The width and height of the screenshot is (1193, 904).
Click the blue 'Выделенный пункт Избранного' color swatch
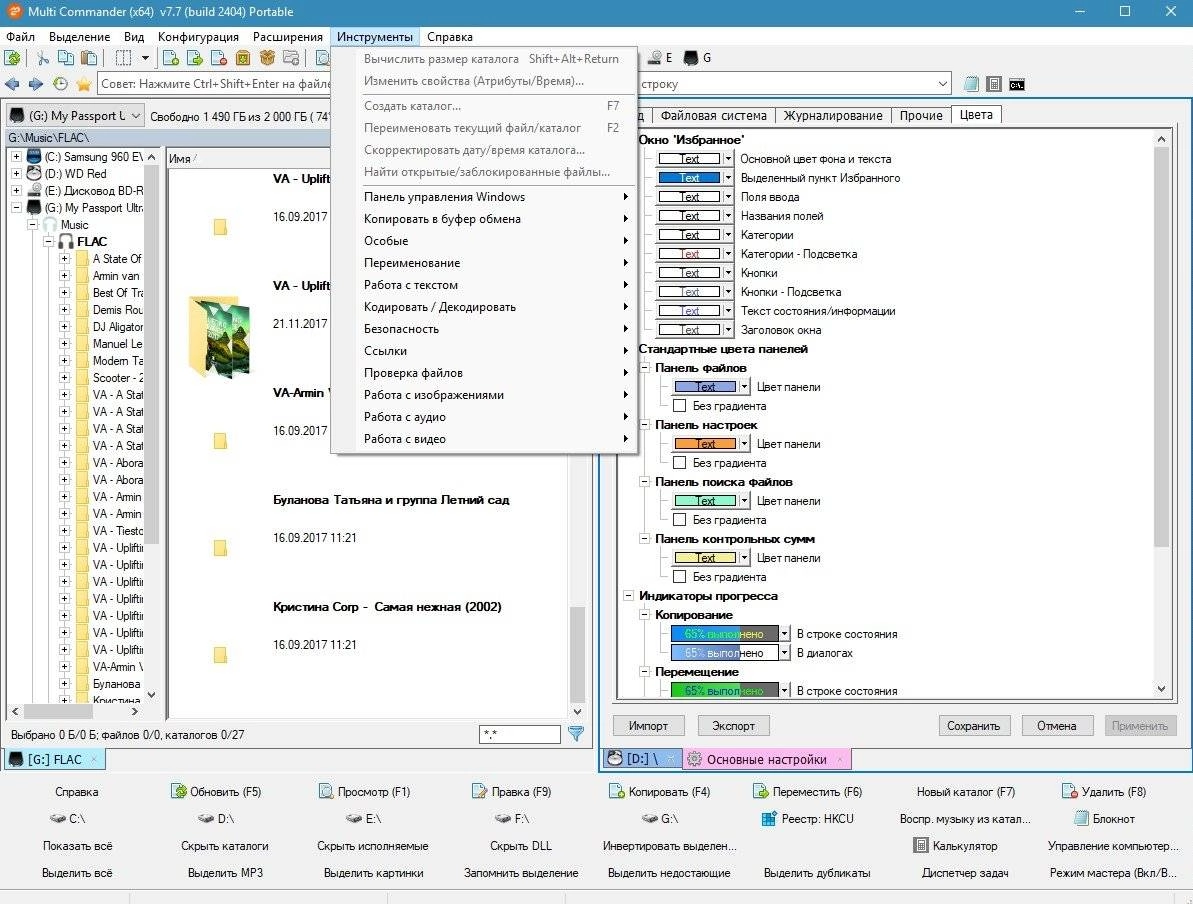689,178
